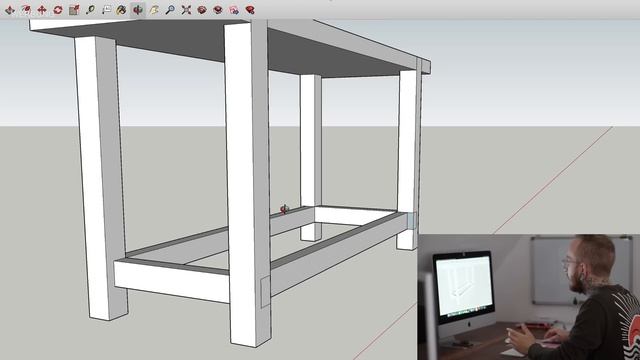Click the Send to LayOut icon
This screenshot has height=360, width=640.
pos(234,10)
